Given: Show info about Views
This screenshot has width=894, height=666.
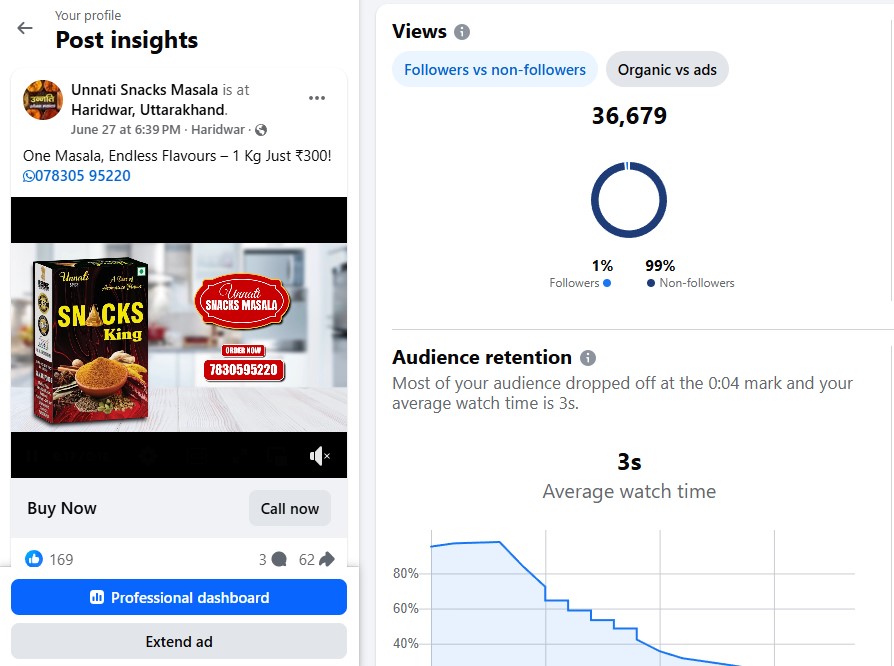Looking at the screenshot, I should 462,32.
